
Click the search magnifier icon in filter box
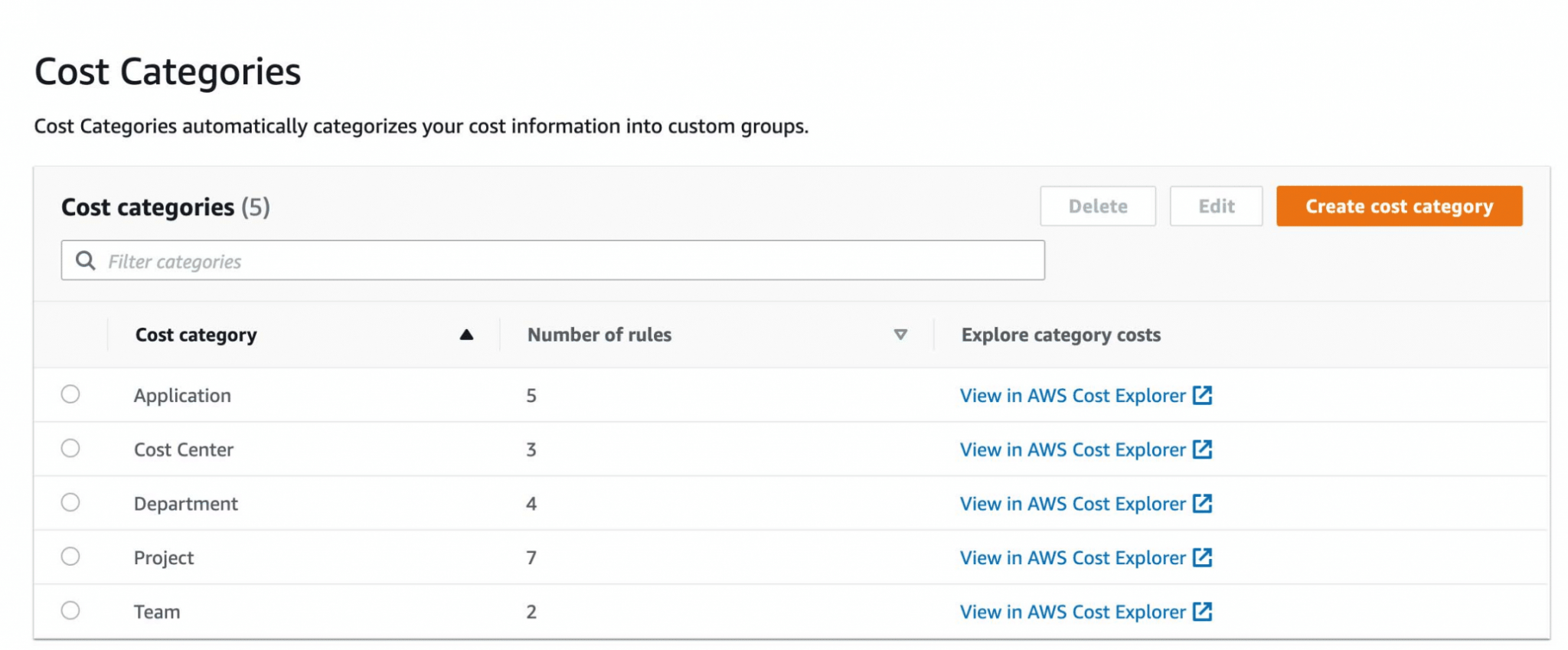(86, 261)
